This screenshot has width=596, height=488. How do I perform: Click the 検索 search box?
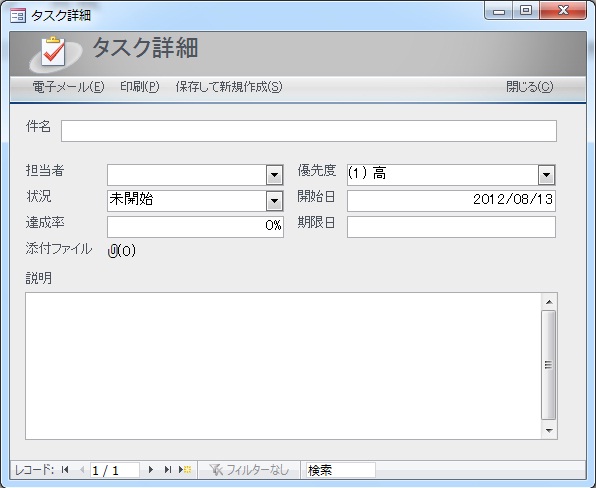pyautogui.click(x=341, y=470)
